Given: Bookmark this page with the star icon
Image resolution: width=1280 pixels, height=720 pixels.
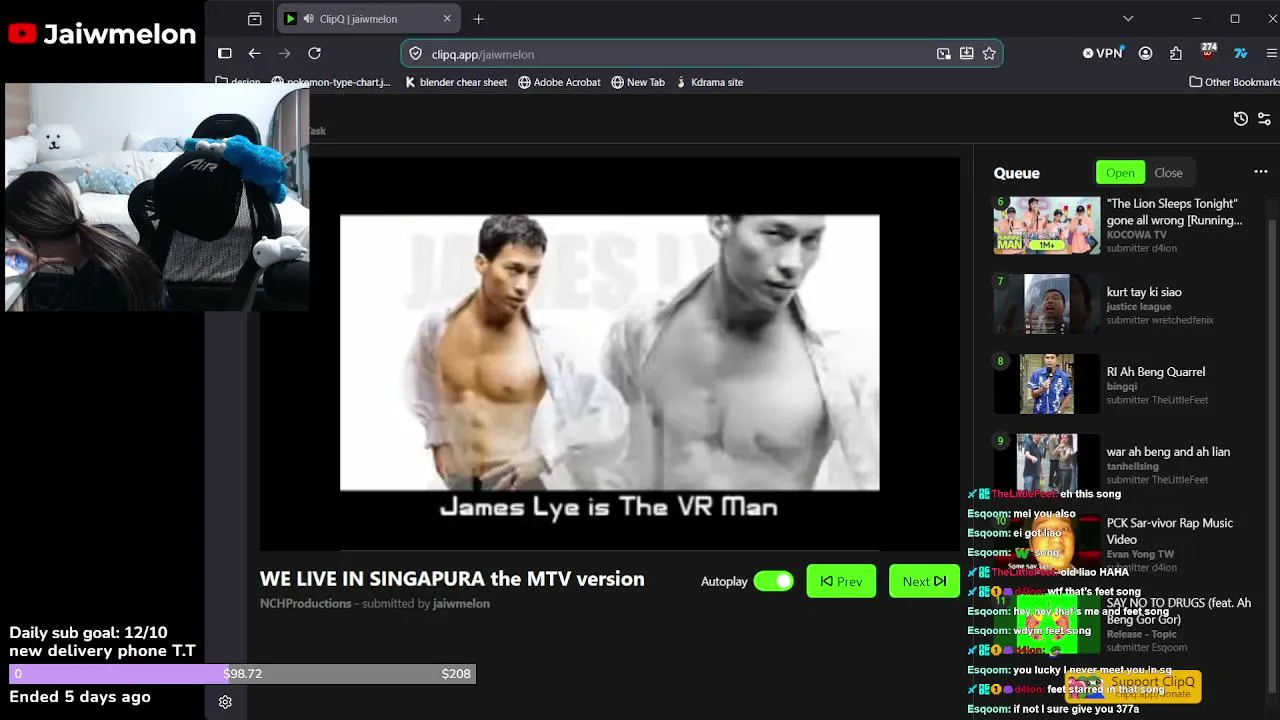Looking at the screenshot, I should [989, 54].
